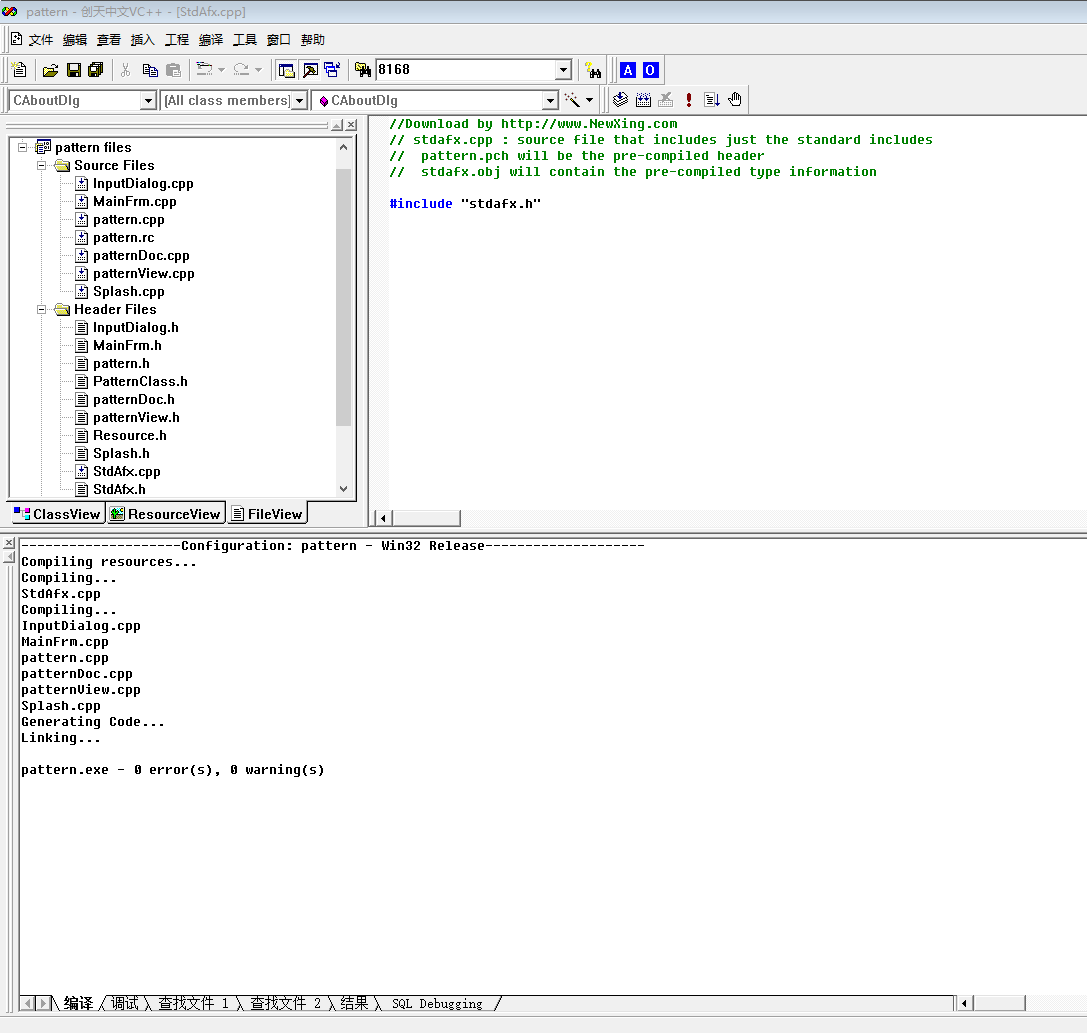This screenshot has height=1033, width=1087.
Task: Insert breakpoint using the hand icon
Action: (735, 100)
